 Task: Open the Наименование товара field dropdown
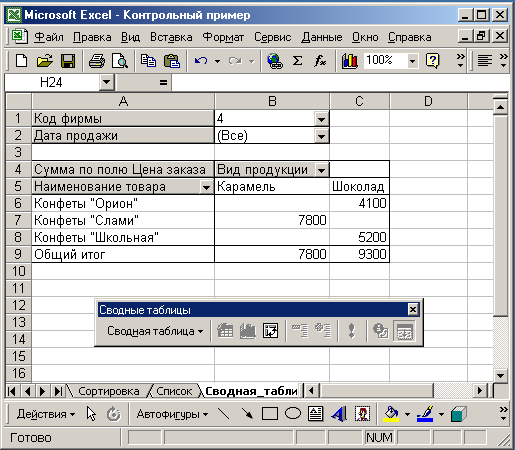206,187
